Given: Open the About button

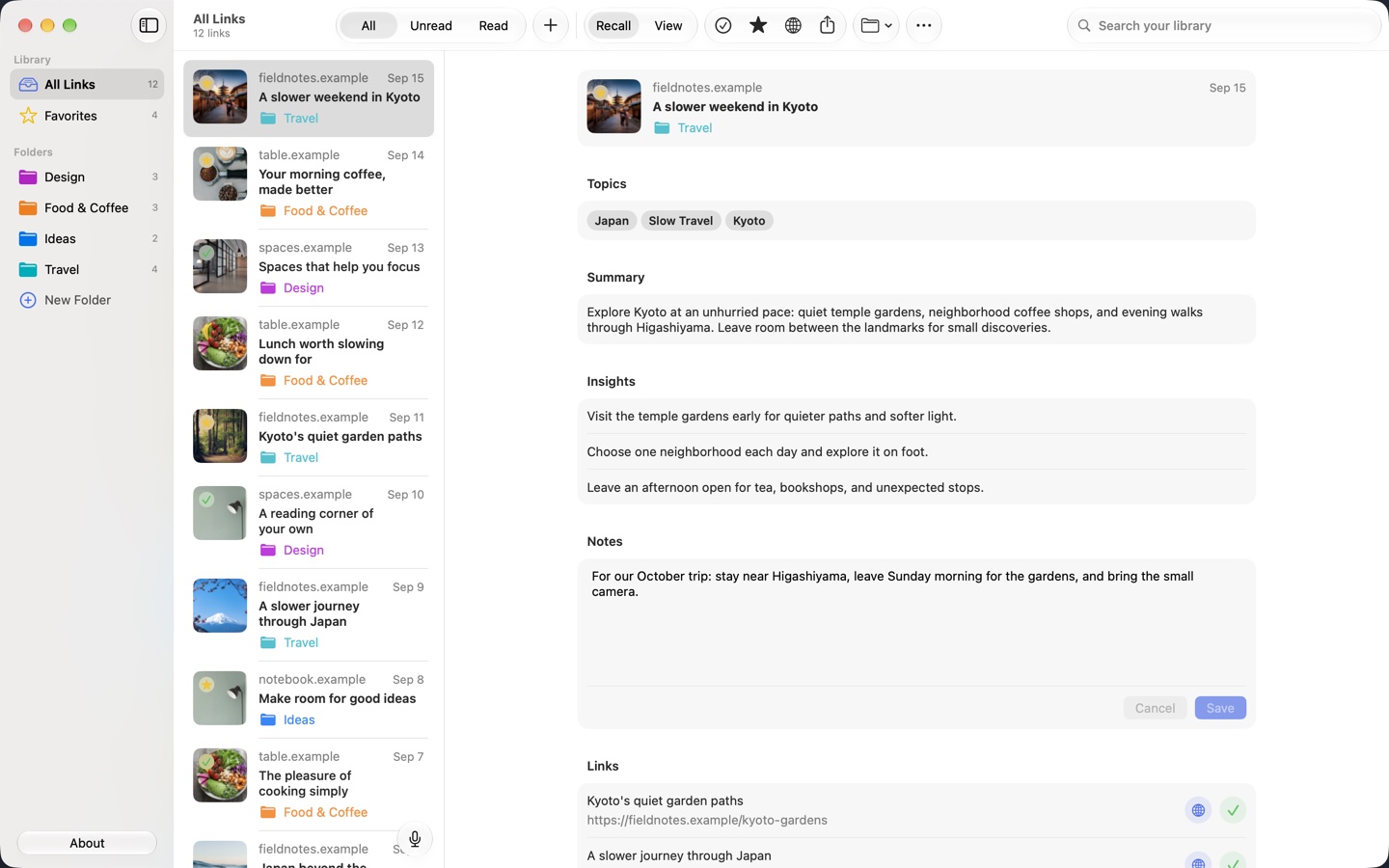Looking at the screenshot, I should click(x=87, y=843).
